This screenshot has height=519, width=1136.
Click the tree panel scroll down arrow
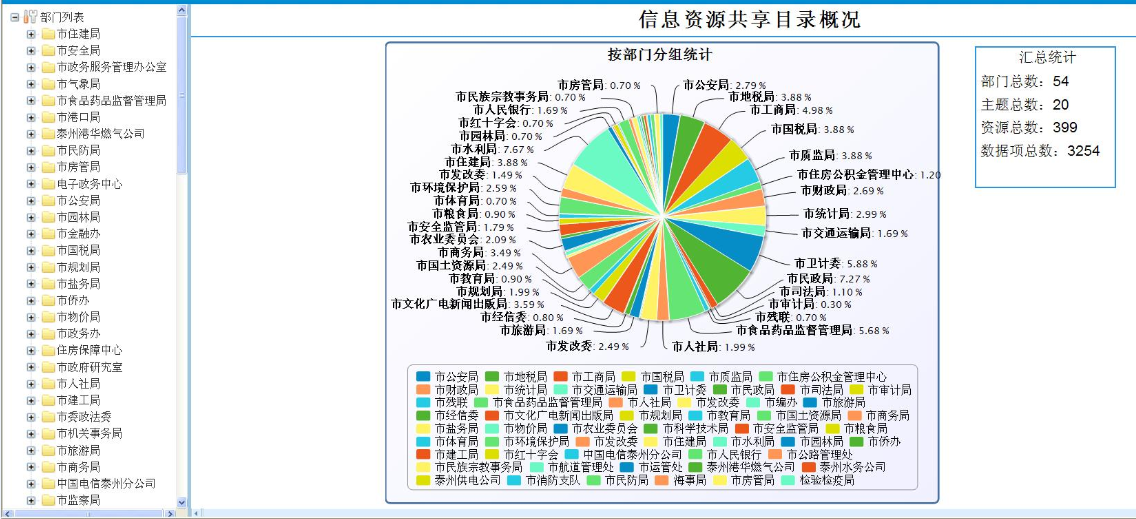click(x=182, y=502)
